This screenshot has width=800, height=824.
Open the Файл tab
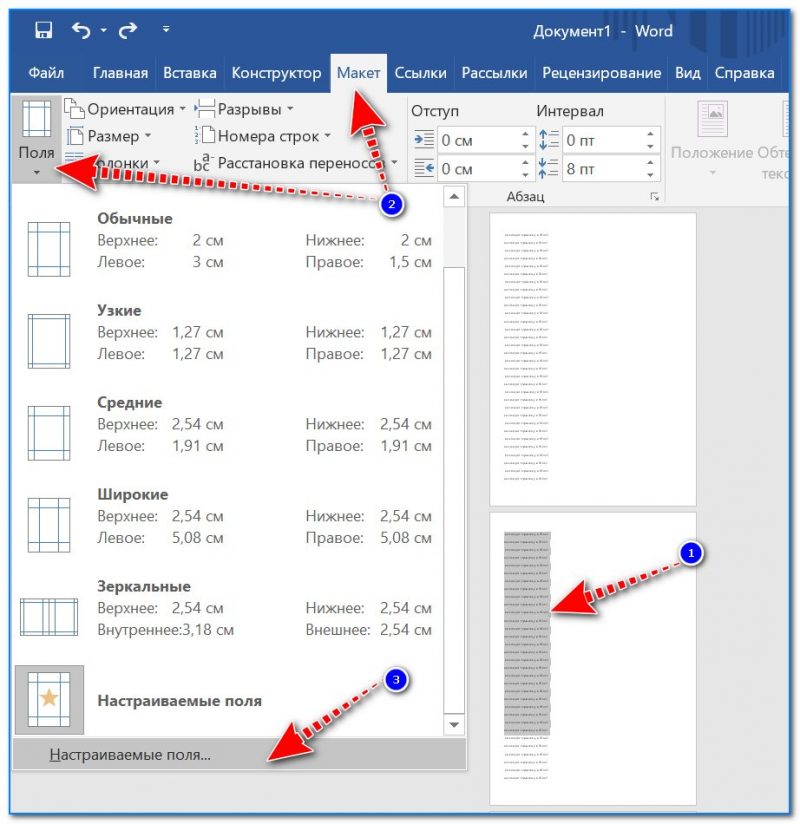46,73
